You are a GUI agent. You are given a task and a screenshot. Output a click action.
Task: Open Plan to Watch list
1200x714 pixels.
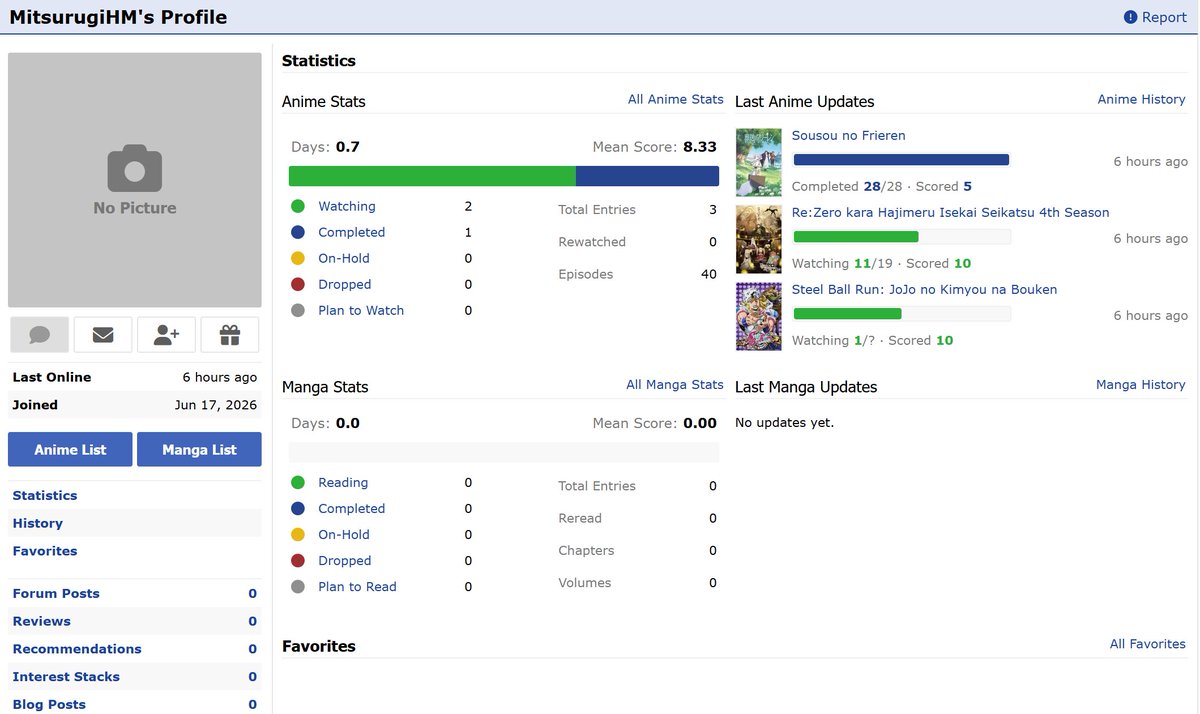click(x=361, y=310)
